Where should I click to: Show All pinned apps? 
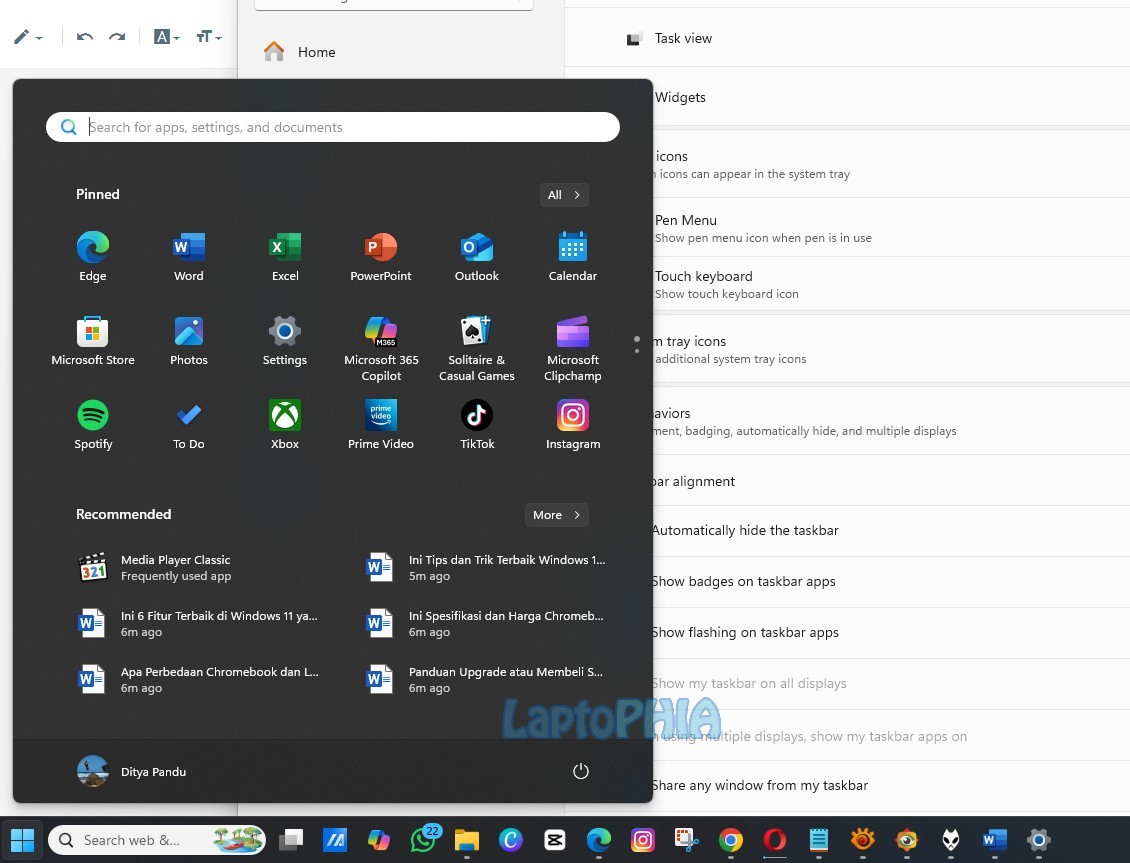click(x=564, y=194)
